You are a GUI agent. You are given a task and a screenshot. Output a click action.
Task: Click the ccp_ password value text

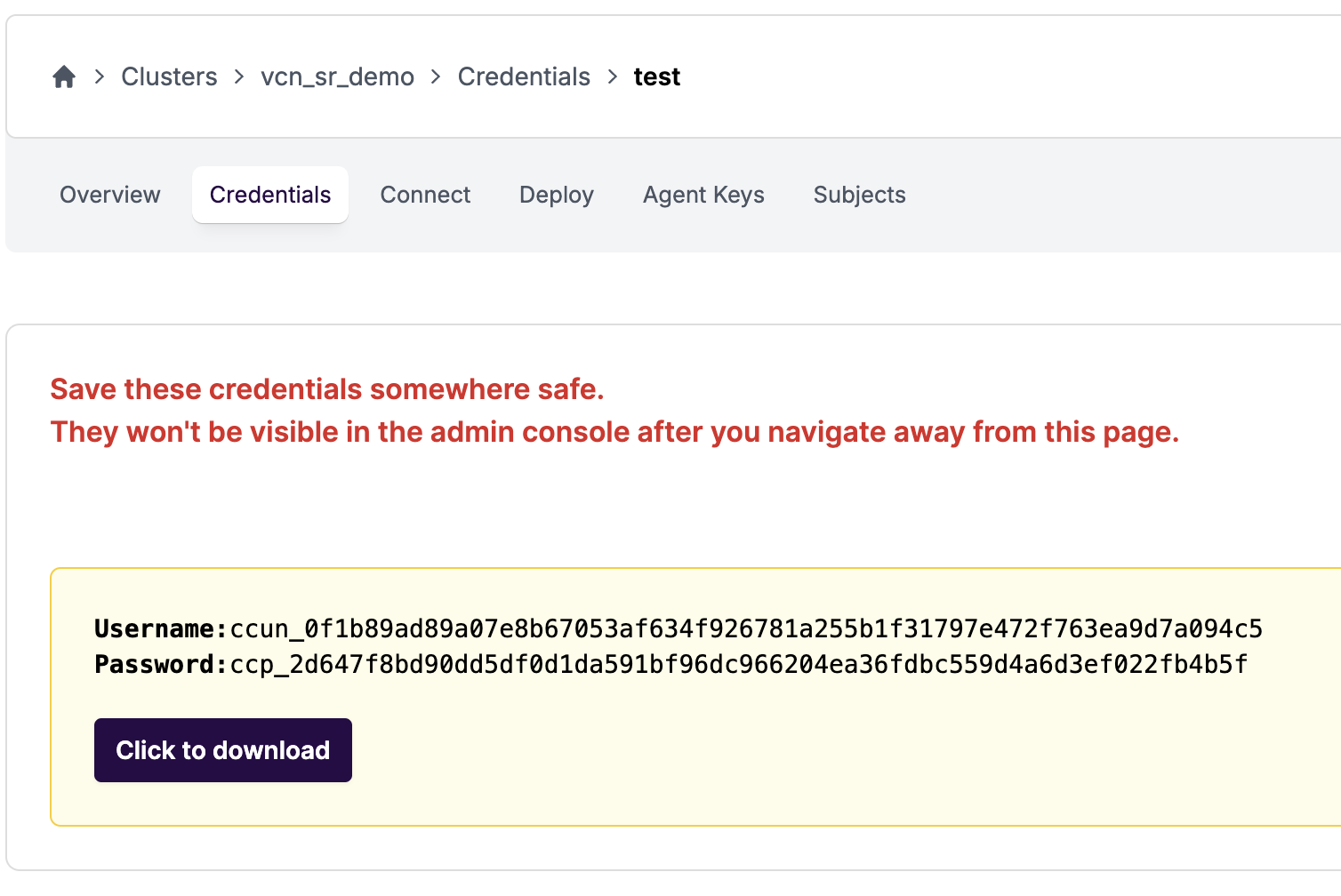tap(739, 665)
